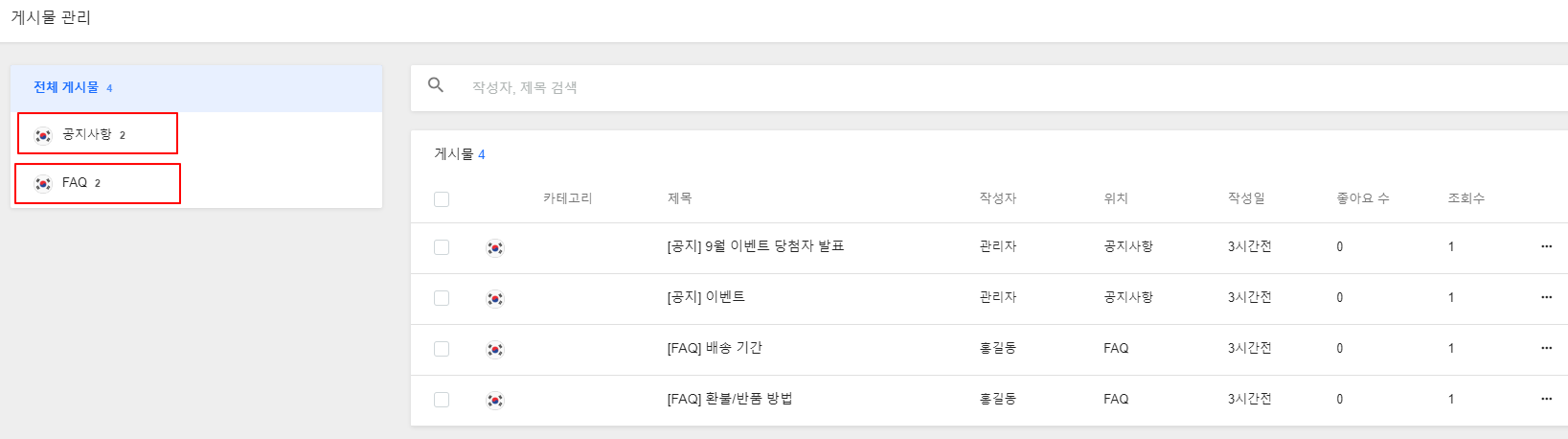Select the 전체 게시물 category
Viewport: 1568px width, 439px height.
click(x=196, y=88)
